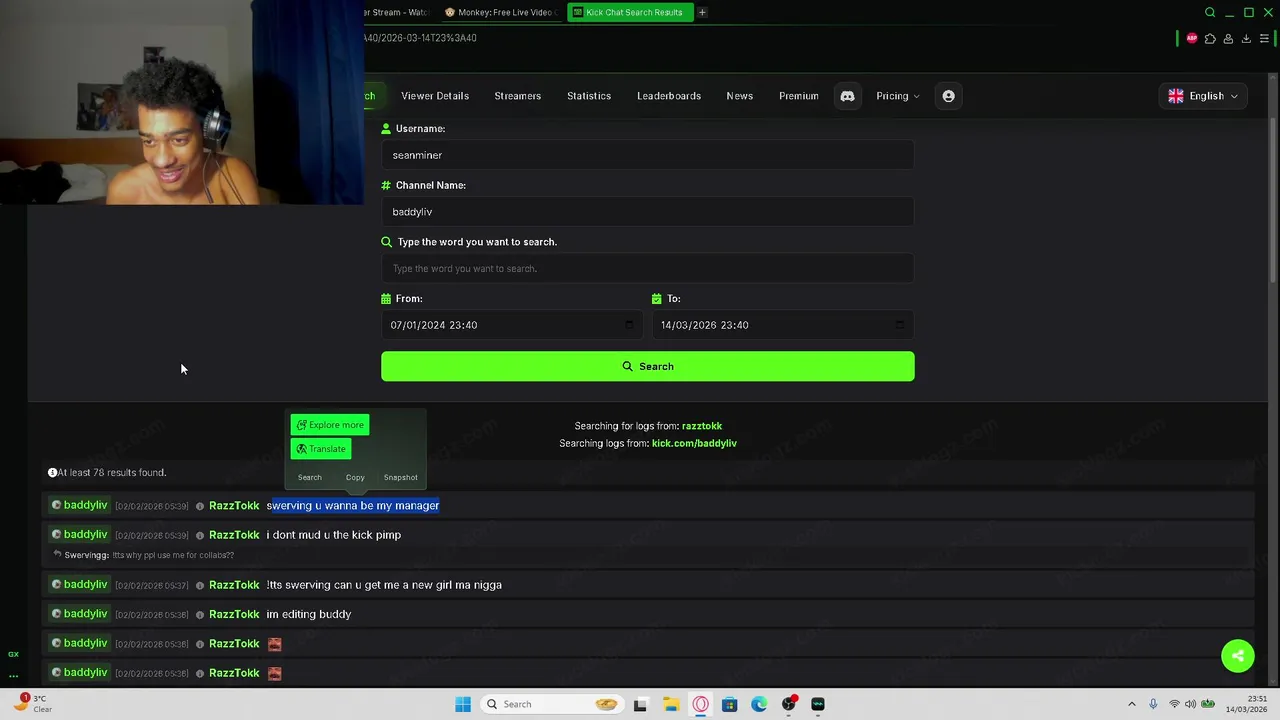Click RazzTokk username in the 'im editing buddy' row
1280x720 pixels.
pyautogui.click(x=234, y=614)
